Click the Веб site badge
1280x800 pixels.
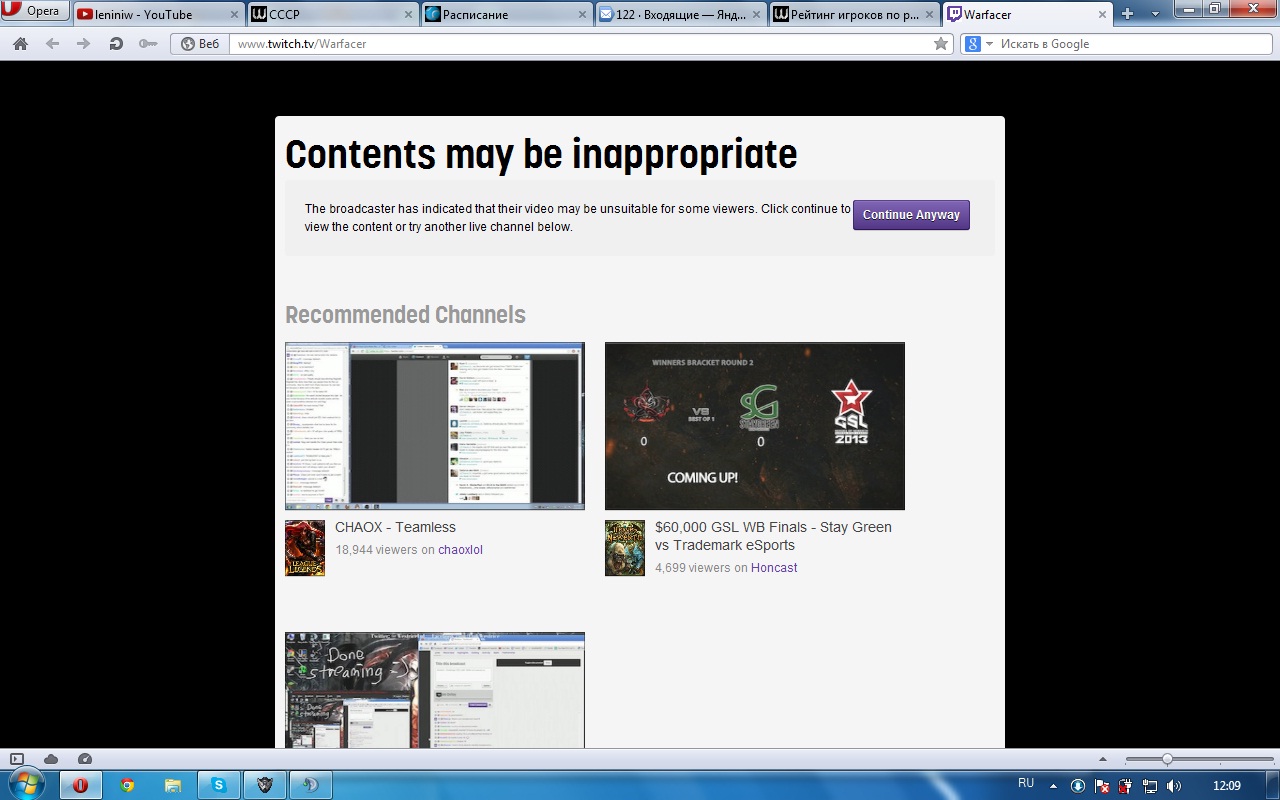(x=200, y=44)
